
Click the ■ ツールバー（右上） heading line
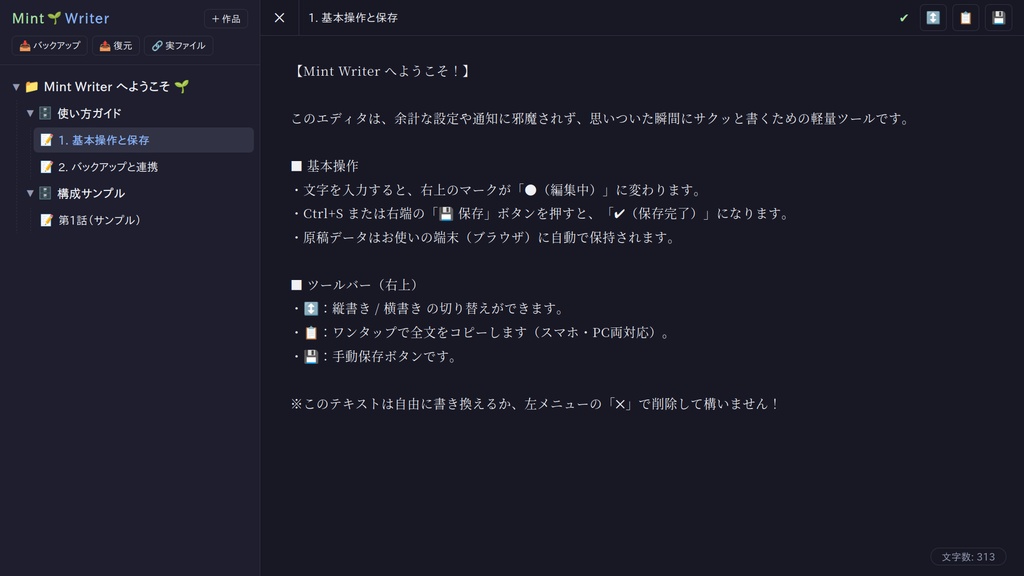pyautogui.click(x=356, y=285)
